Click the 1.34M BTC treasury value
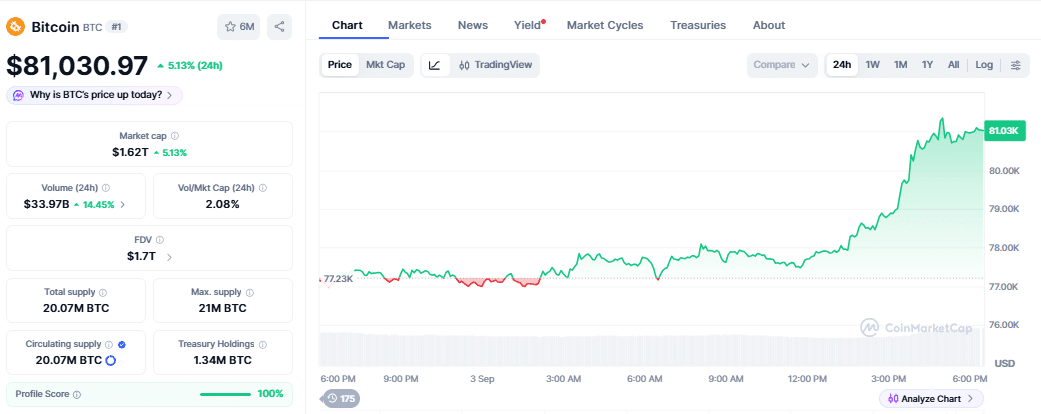 click(x=222, y=360)
